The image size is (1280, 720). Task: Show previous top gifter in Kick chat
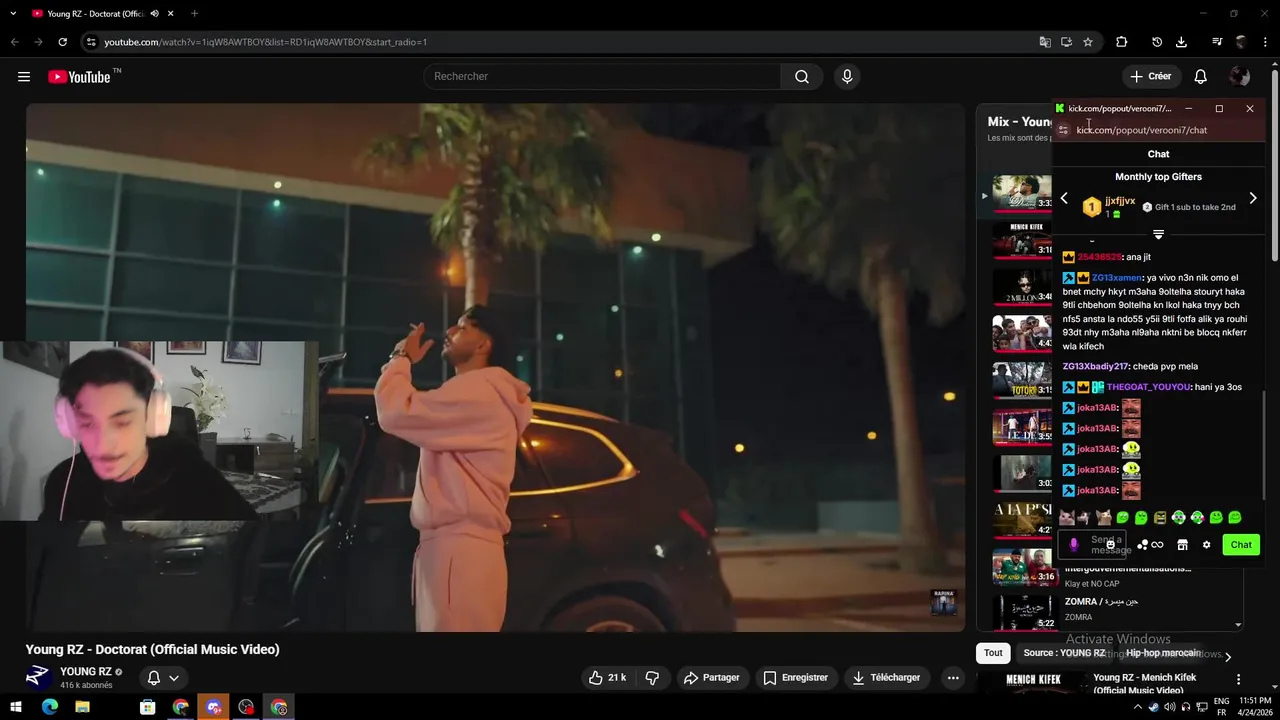(1064, 198)
